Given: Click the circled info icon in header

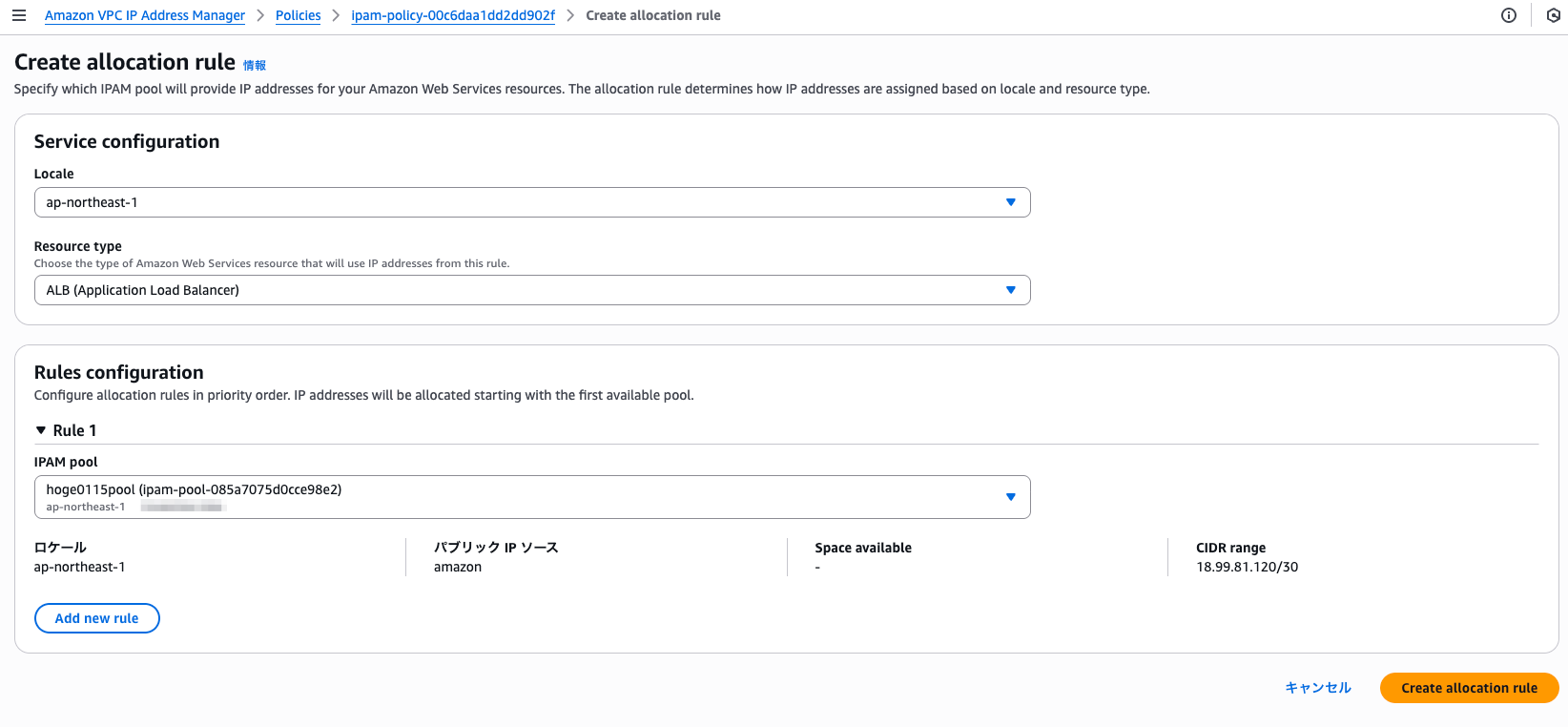Looking at the screenshot, I should (1509, 15).
